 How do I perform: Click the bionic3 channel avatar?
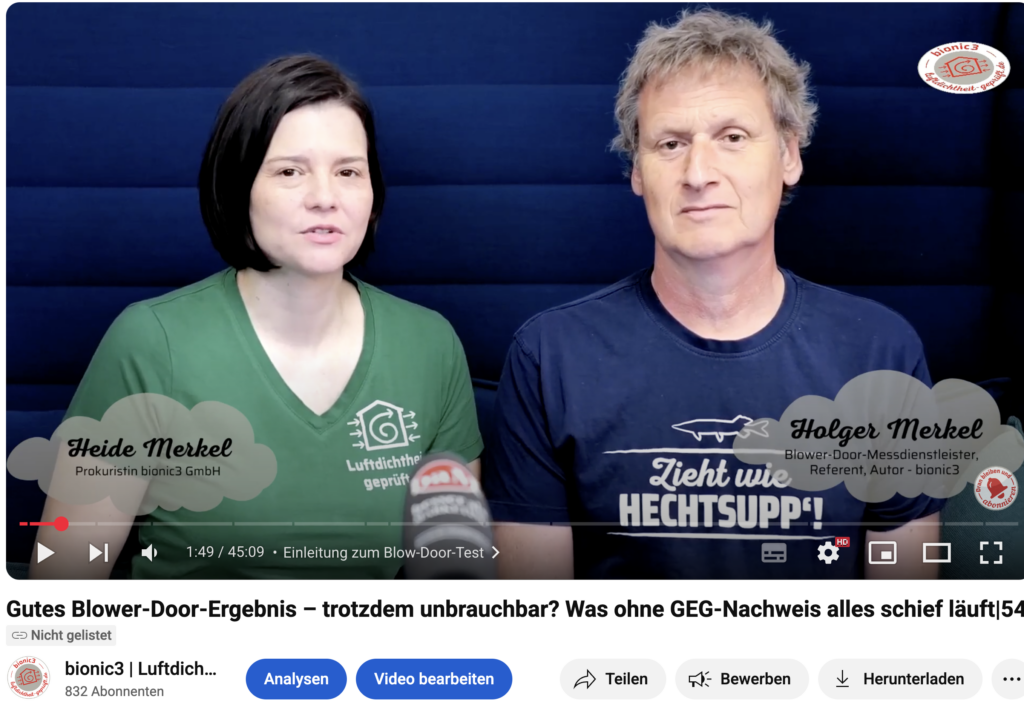[28, 679]
